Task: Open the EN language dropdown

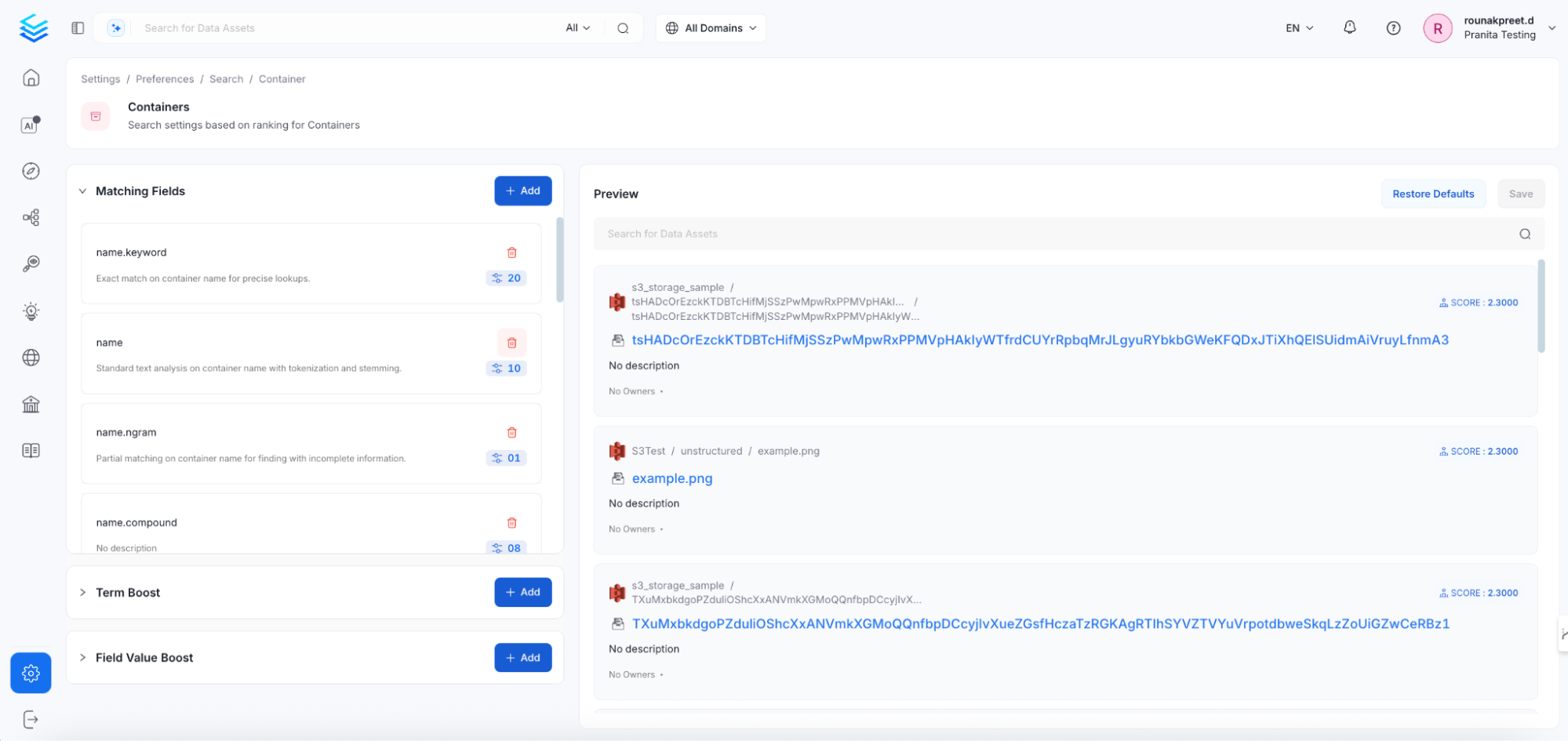Action: 1297,27
